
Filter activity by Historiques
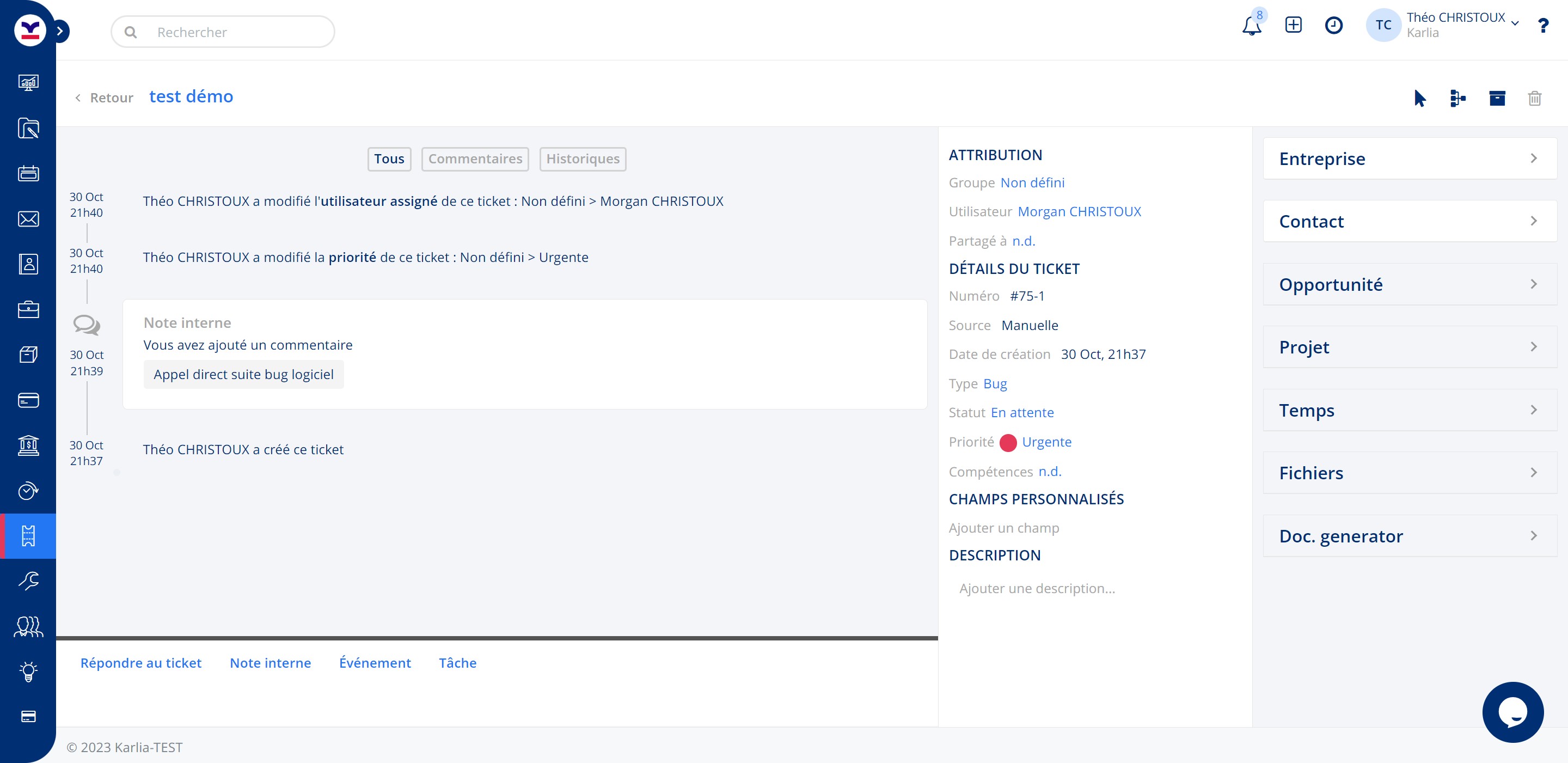pos(582,159)
